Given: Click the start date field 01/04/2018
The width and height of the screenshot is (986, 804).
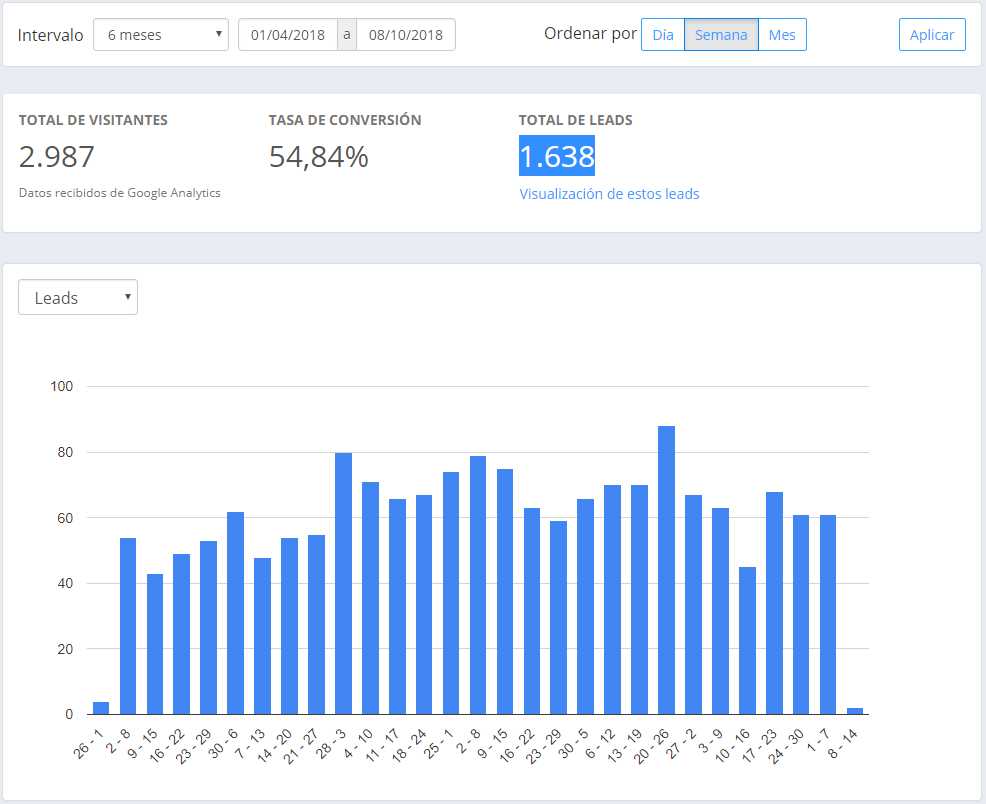Looking at the screenshot, I should pos(287,35).
